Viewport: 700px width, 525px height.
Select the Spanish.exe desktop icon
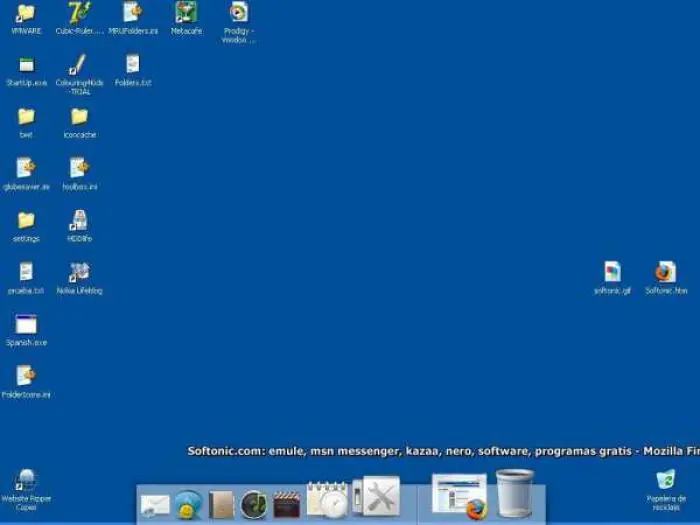tap(26, 331)
